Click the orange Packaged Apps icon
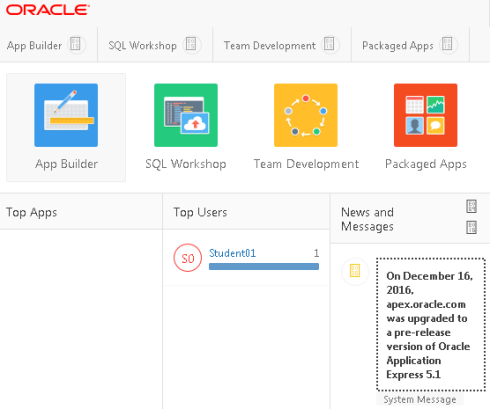This screenshot has width=490, height=409. (426, 115)
